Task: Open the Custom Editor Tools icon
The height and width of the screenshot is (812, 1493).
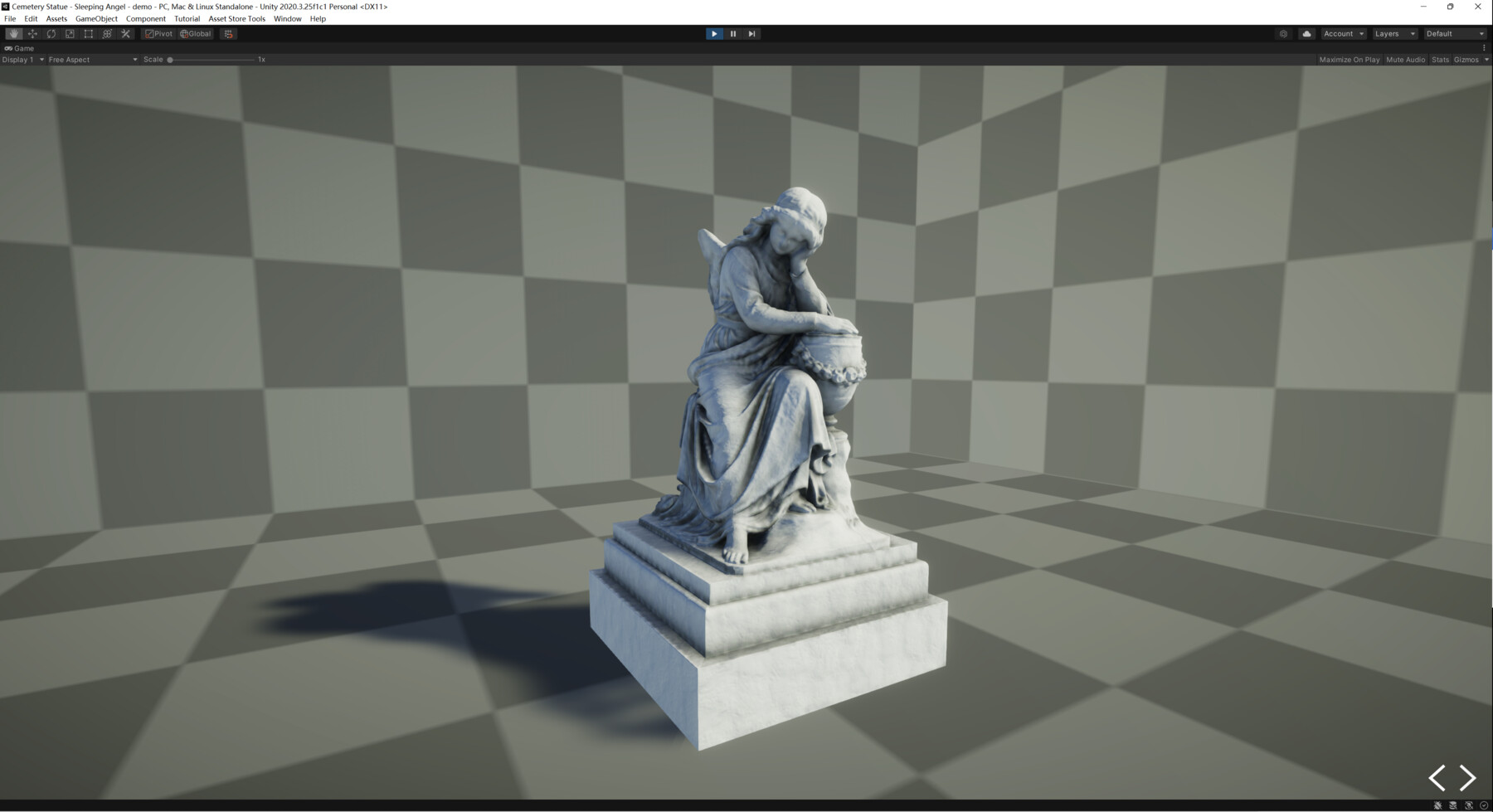Action: pos(124,33)
